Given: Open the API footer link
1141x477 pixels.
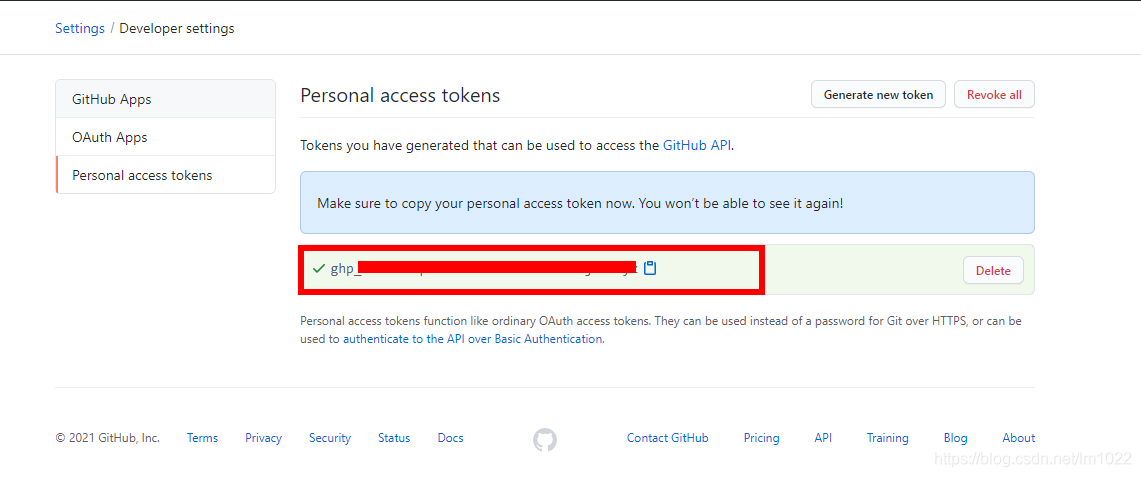Looking at the screenshot, I should (x=823, y=438).
